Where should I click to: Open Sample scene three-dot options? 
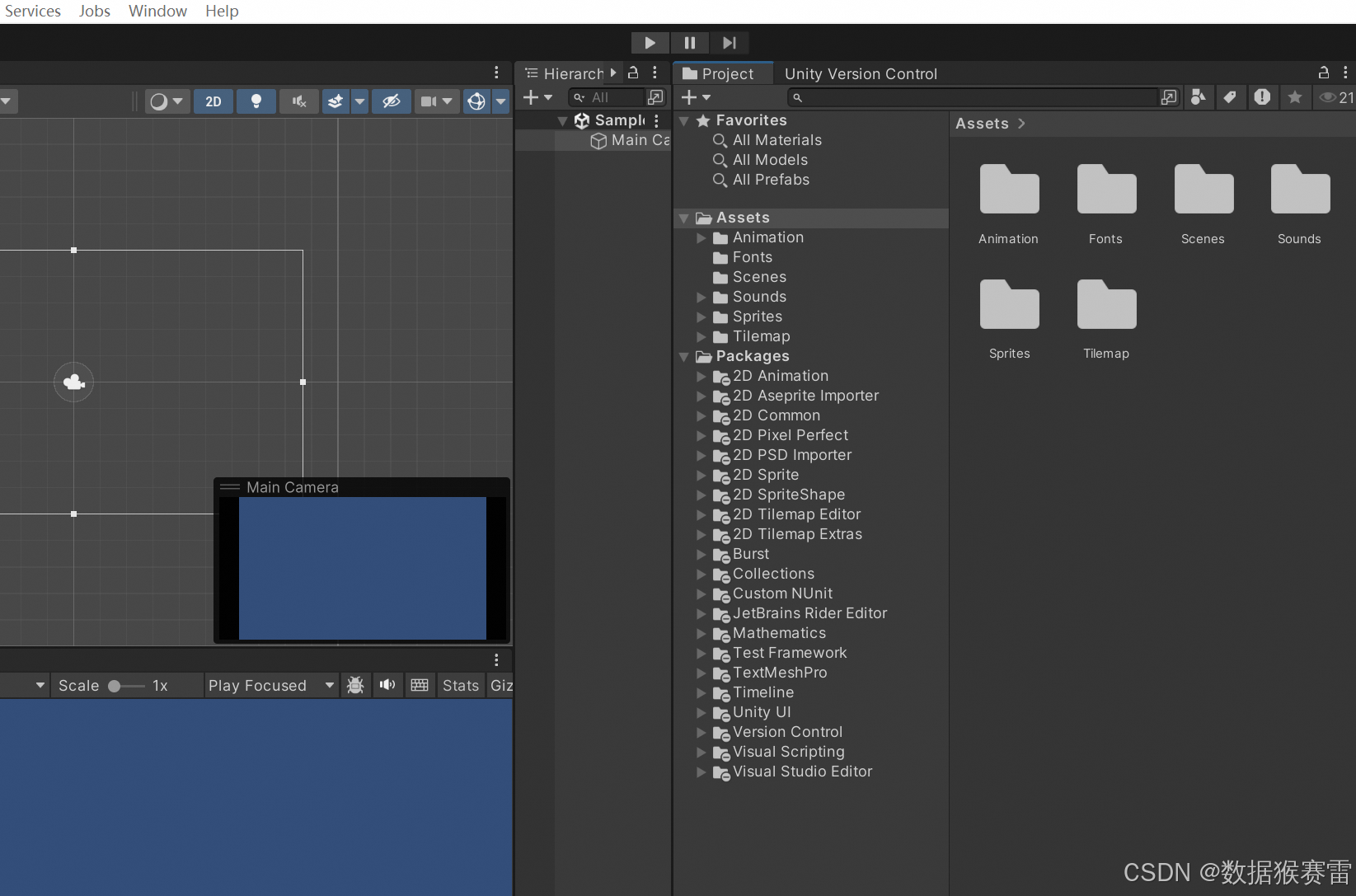point(656,120)
